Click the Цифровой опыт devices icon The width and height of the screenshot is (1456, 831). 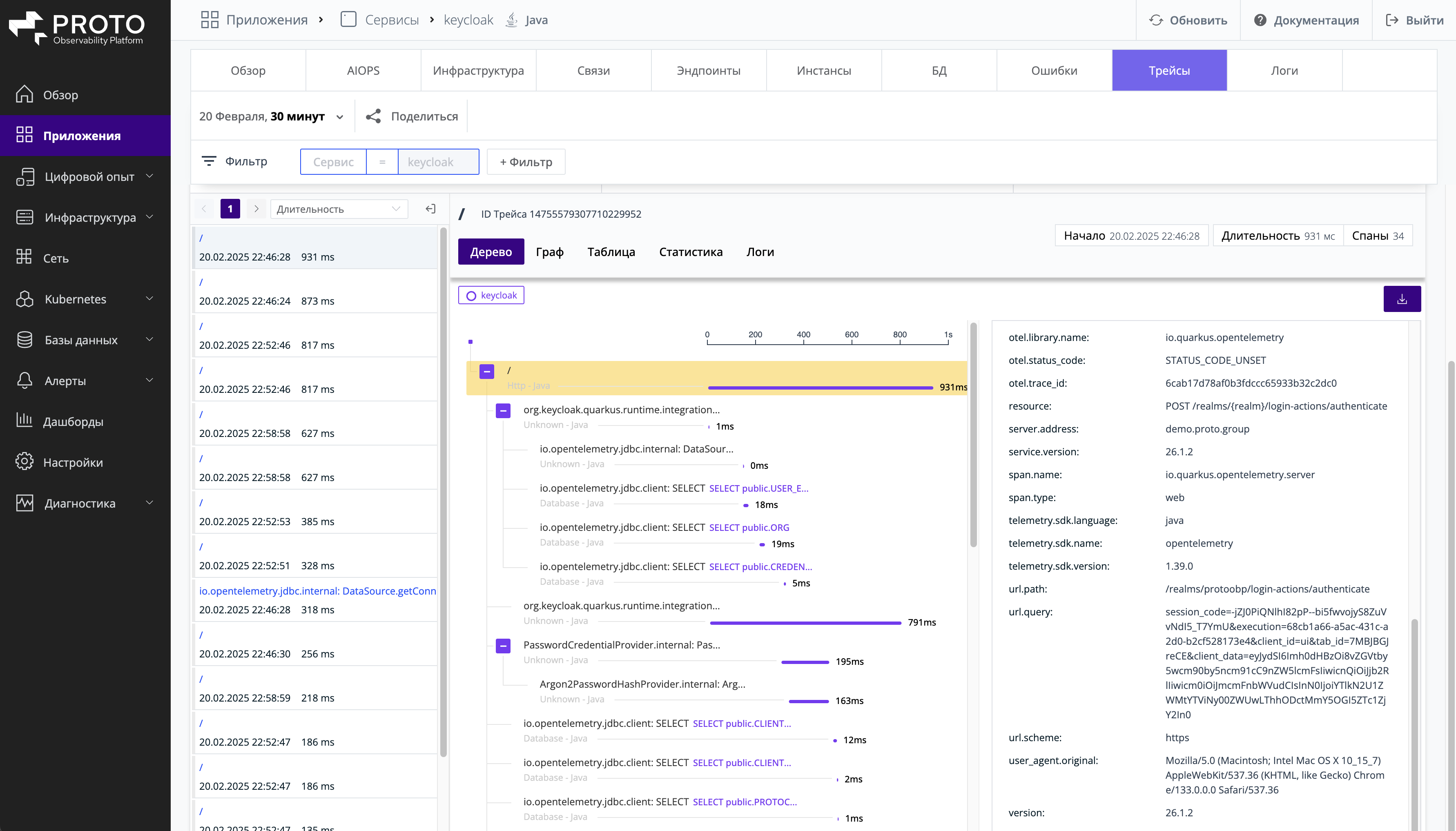(25, 176)
